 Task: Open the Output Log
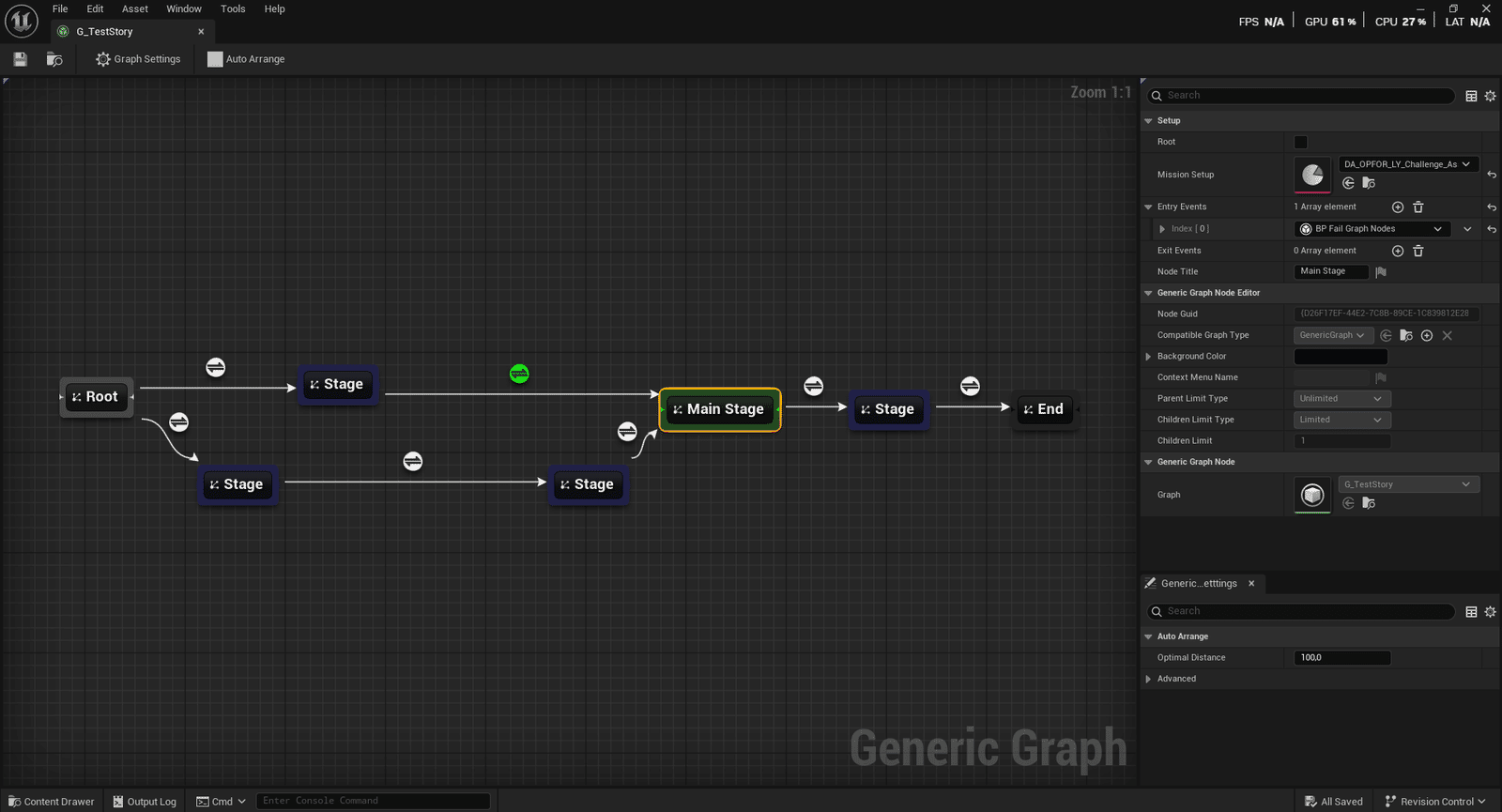pos(145,802)
